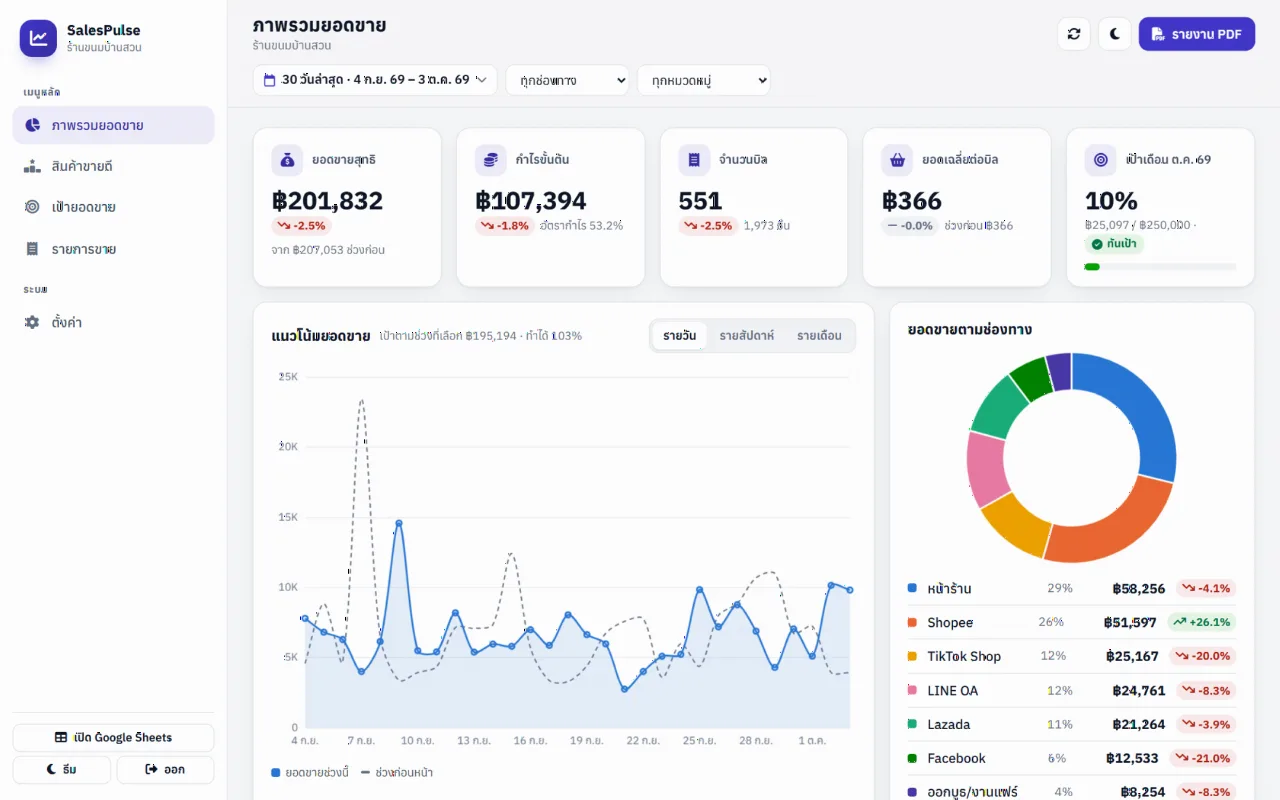This screenshot has width=1280, height=800.
Task: Click the bill icon on จำนวนบิล card
Action: point(694,160)
